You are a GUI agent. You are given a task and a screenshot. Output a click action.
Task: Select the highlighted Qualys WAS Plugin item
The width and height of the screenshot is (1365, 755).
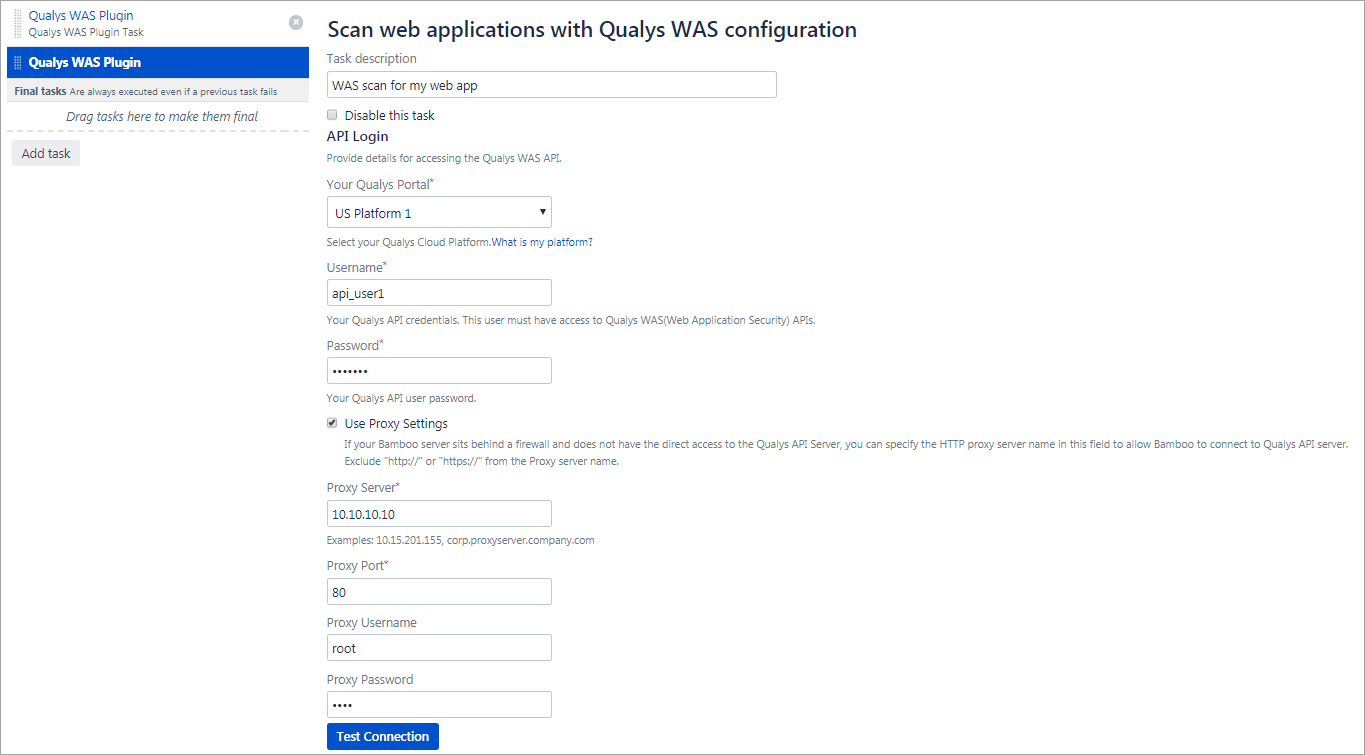[158, 62]
